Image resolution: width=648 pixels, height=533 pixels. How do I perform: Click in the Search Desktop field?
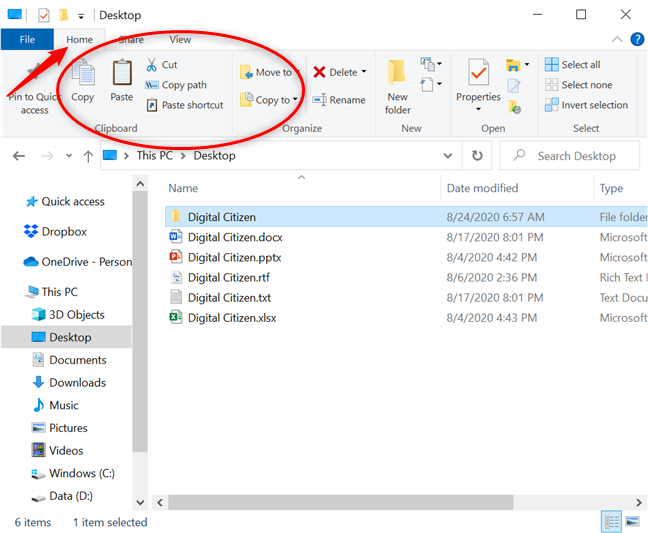coord(569,155)
